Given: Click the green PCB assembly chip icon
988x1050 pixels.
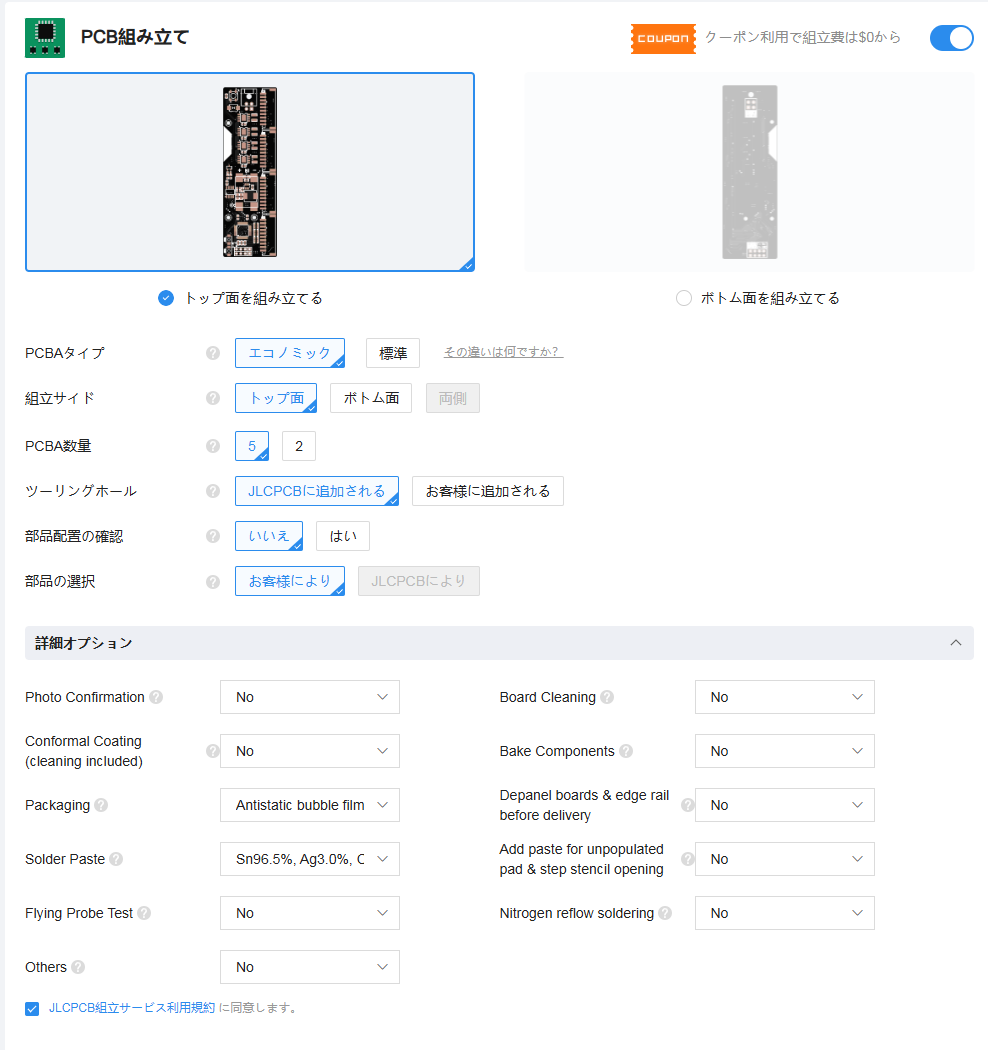Looking at the screenshot, I should tap(45, 38).
